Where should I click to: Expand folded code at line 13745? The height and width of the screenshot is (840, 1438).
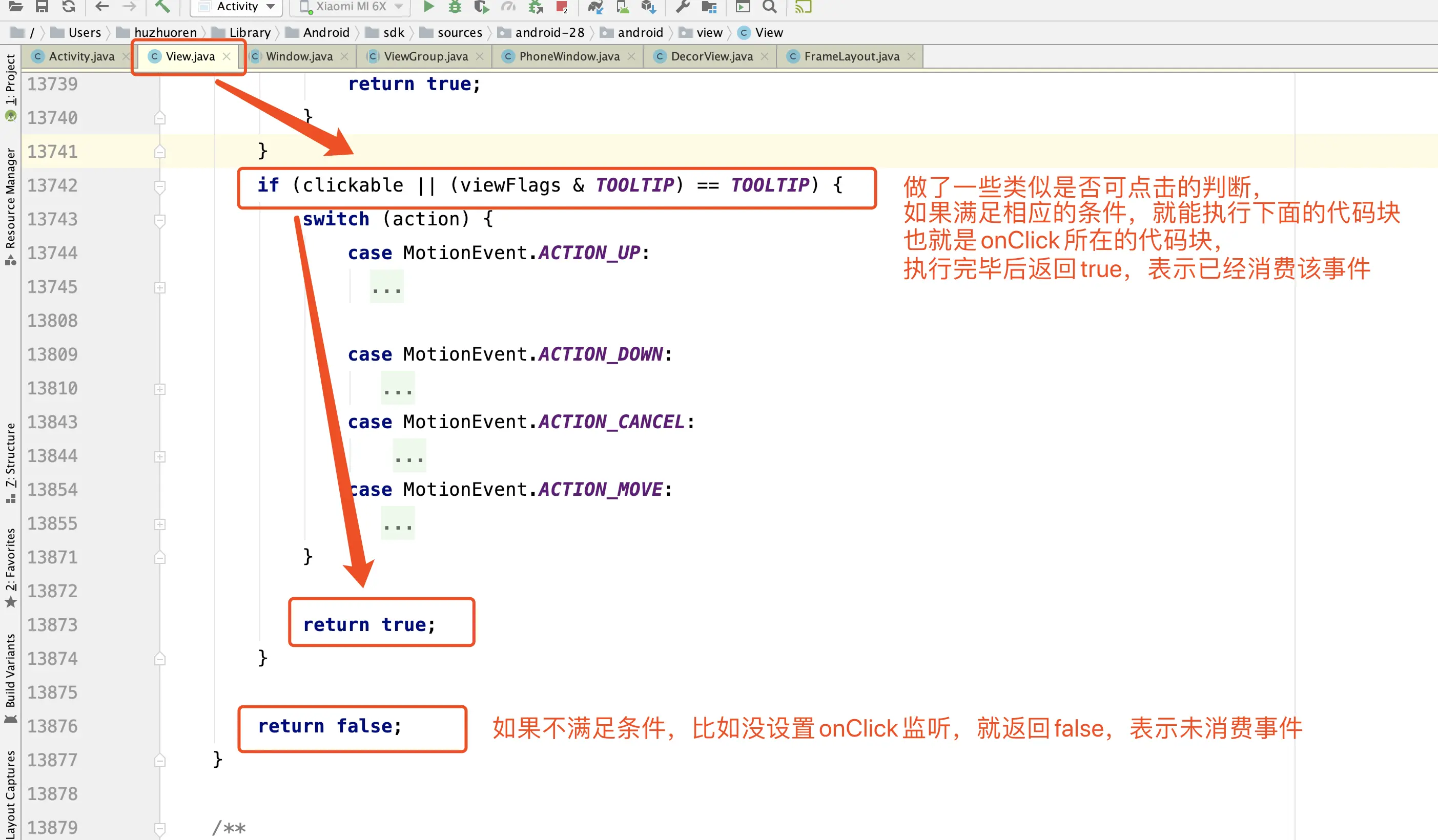pos(160,287)
